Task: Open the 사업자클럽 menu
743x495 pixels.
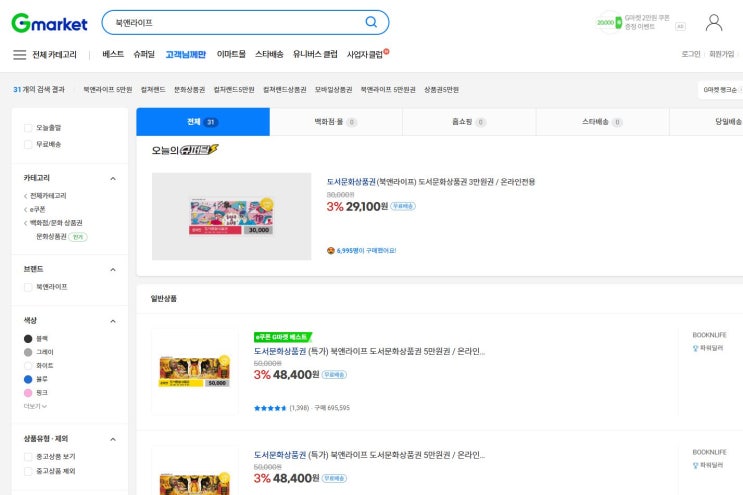Action: coord(365,54)
